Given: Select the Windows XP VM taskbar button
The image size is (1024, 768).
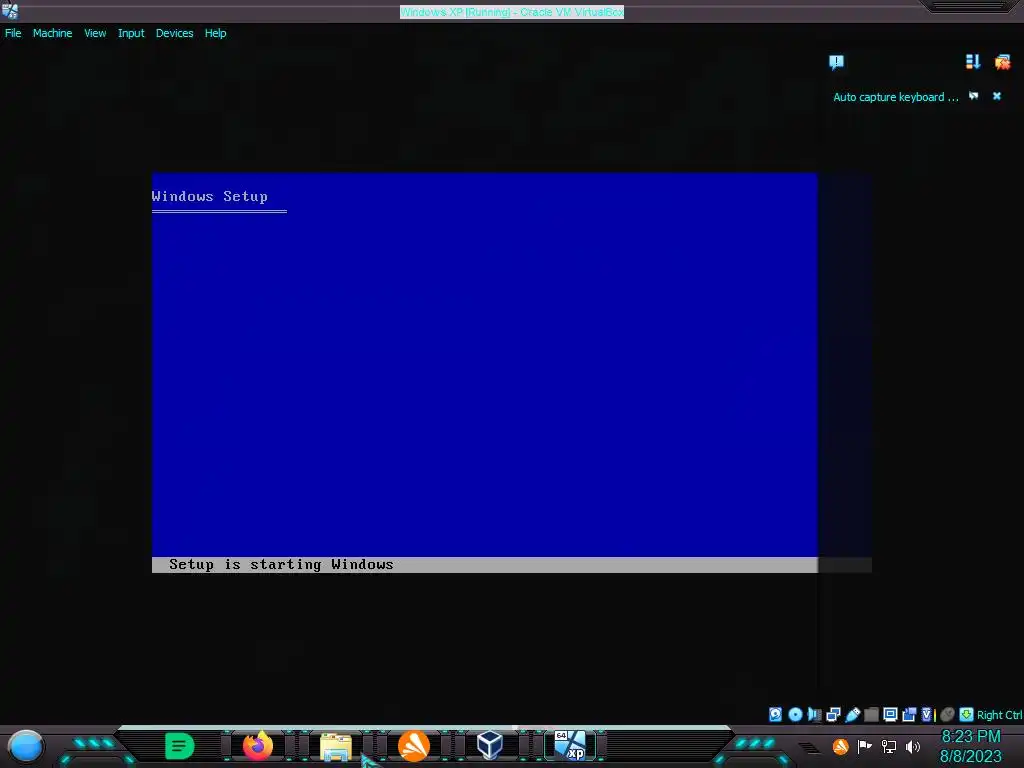Looking at the screenshot, I should pos(570,746).
